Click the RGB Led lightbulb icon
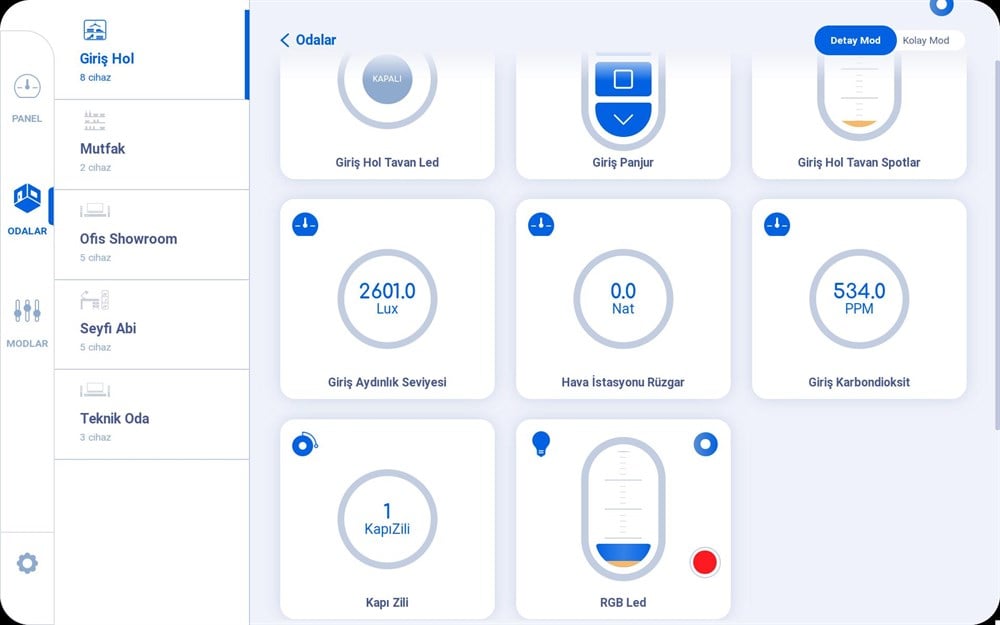1000x625 pixels. (x=541, y=444)
